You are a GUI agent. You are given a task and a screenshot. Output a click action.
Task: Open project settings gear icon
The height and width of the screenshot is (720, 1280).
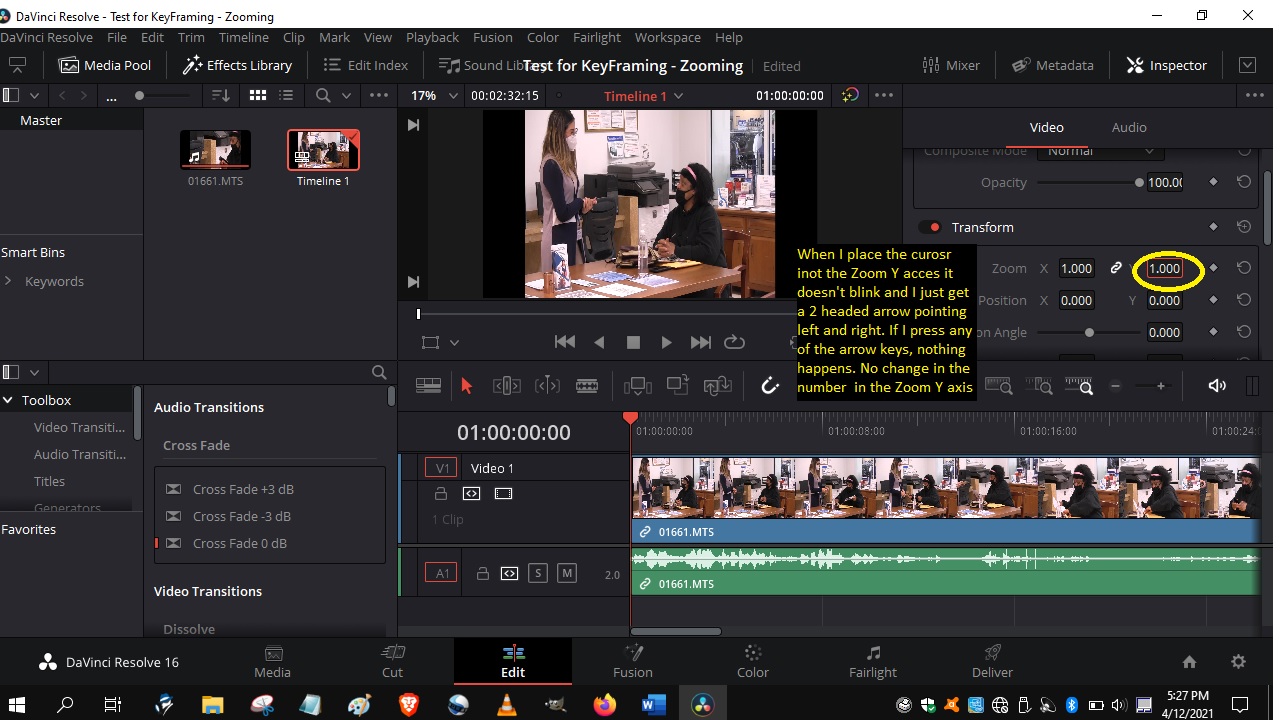1238,661
